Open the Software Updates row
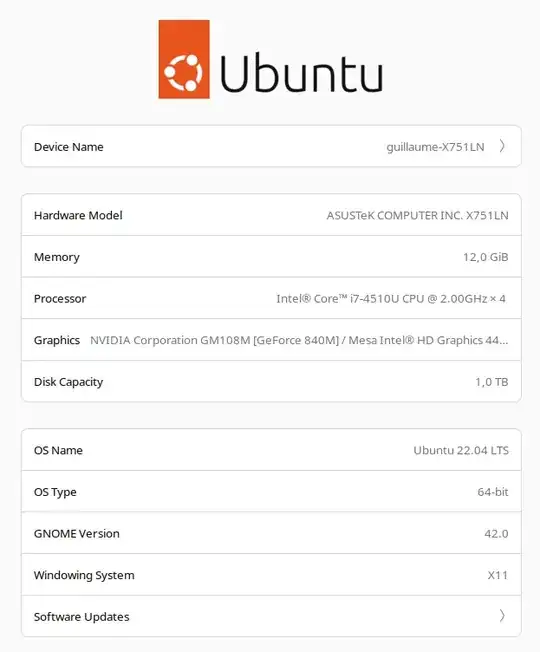This screenshot has width=540, height=652. [271, 616]
